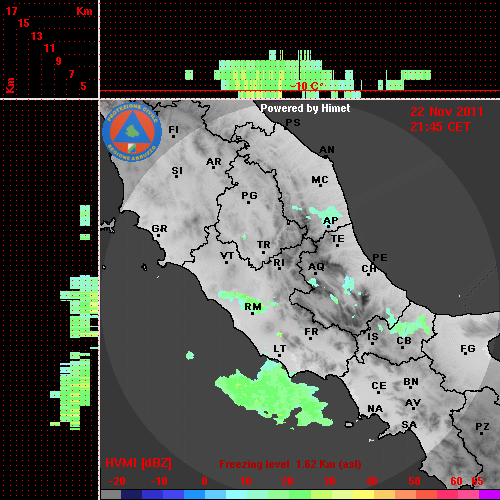This screenshot has height=500, width=500.
Task: Click the '-10 C°' isotherm label
Action: pos(306,86)
